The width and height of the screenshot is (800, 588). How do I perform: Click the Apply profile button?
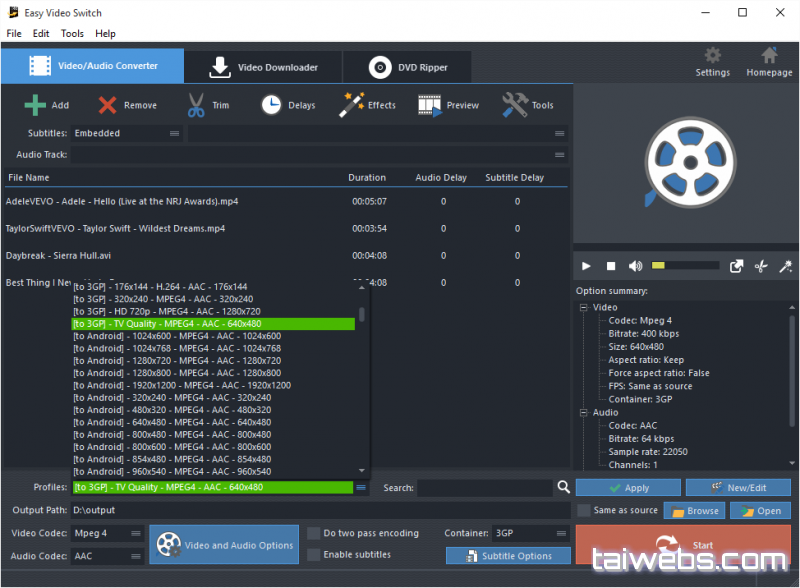coord(627,488)
